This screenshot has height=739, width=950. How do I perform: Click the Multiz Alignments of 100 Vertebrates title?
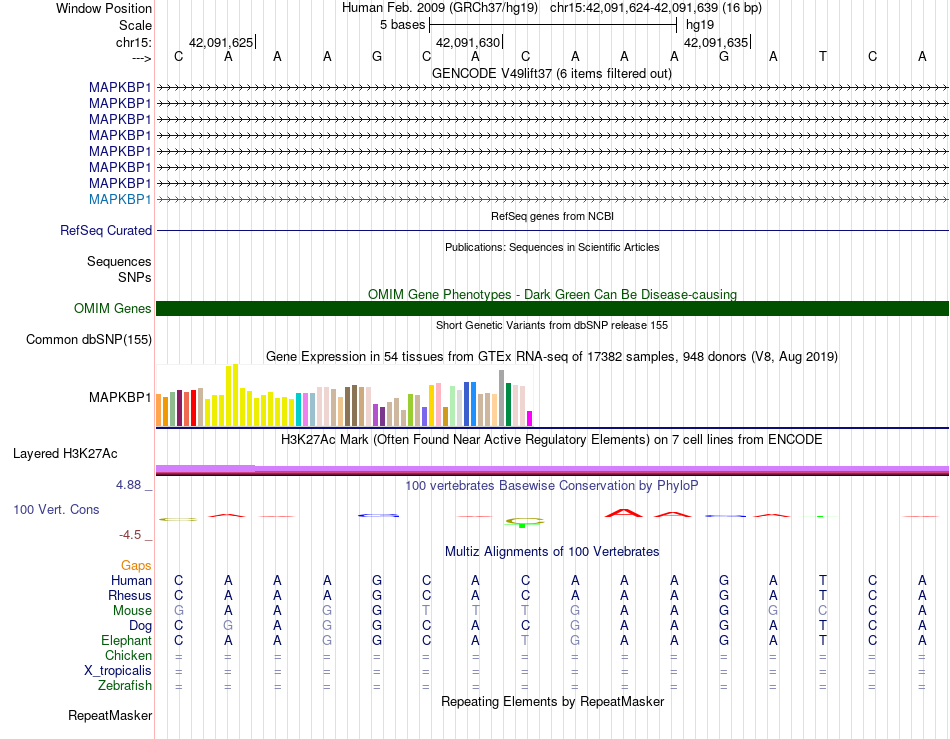[552, 551]
